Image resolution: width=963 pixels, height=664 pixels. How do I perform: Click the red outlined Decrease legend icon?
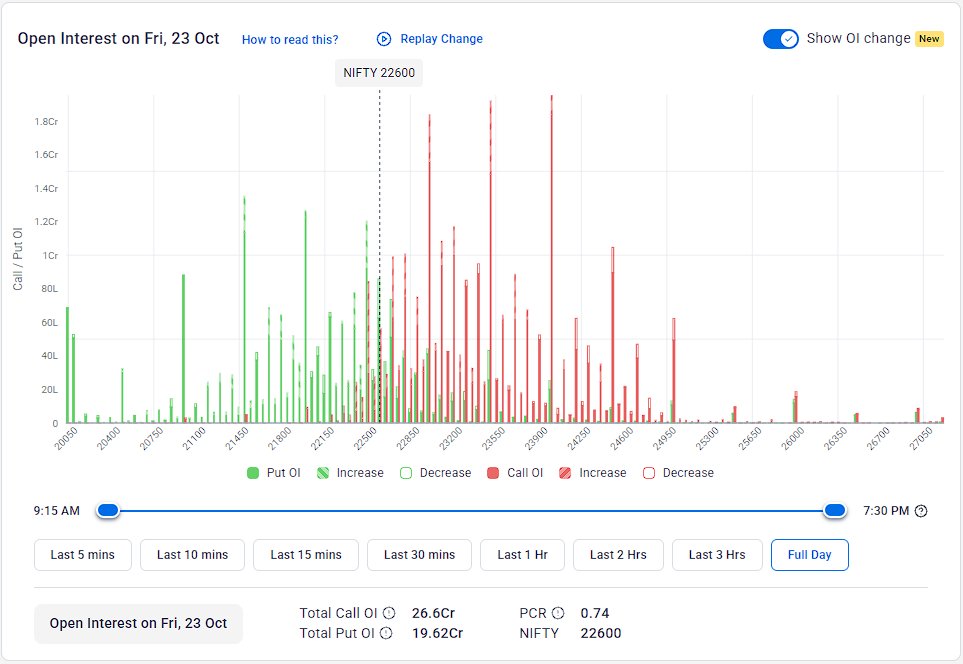(x=649, y=473)
